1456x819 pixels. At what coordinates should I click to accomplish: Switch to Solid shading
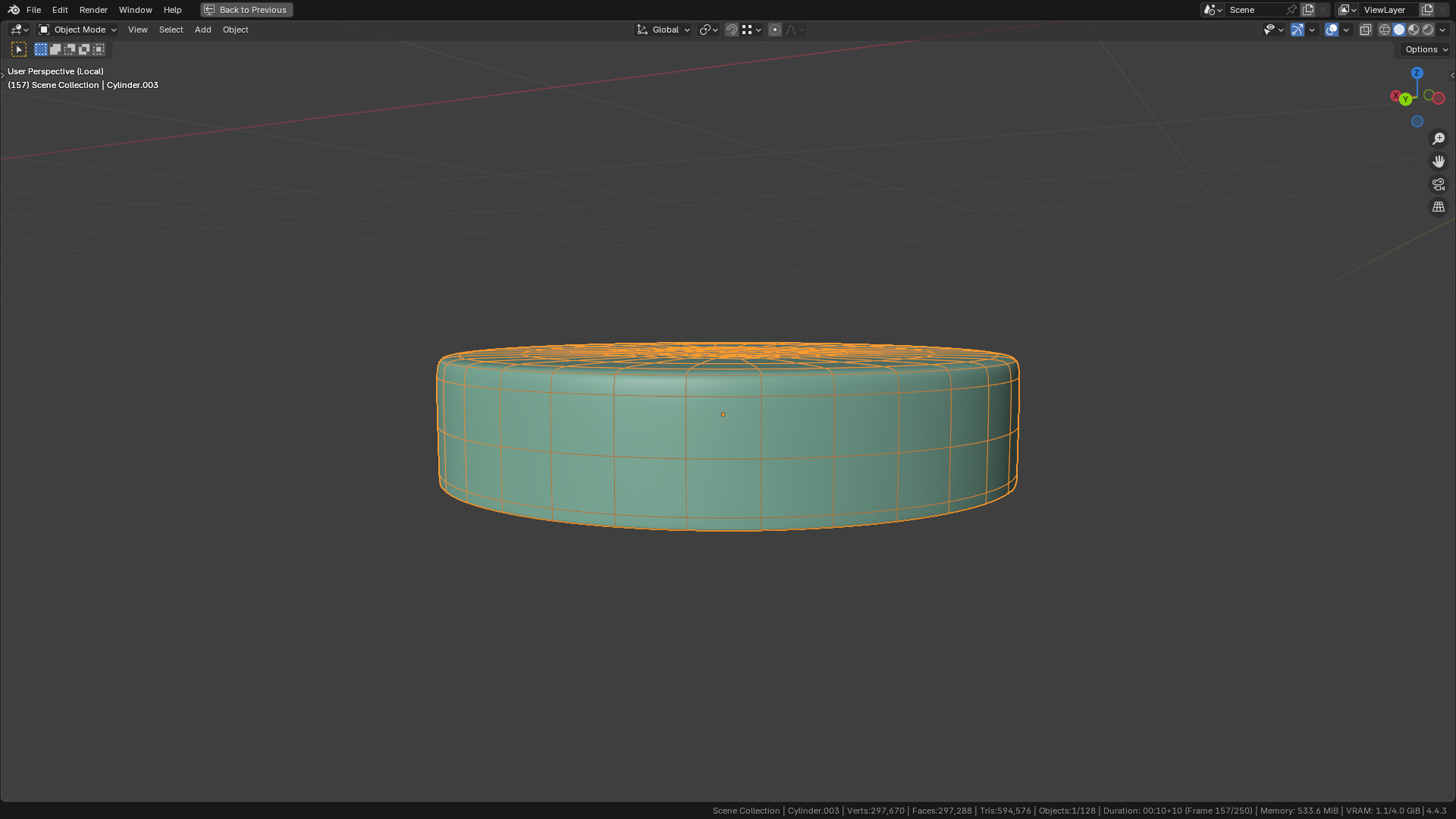click(x=1399, y=30)
